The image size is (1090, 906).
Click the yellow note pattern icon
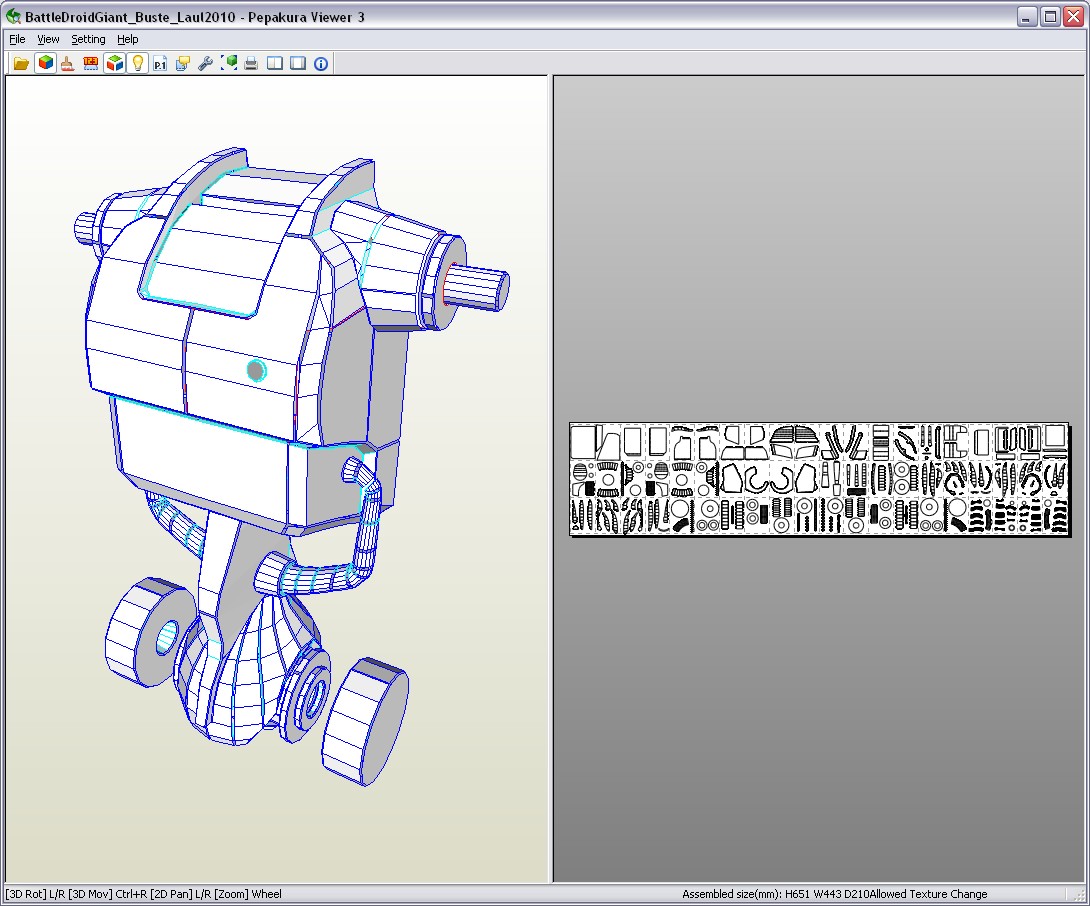pos(183,64)
